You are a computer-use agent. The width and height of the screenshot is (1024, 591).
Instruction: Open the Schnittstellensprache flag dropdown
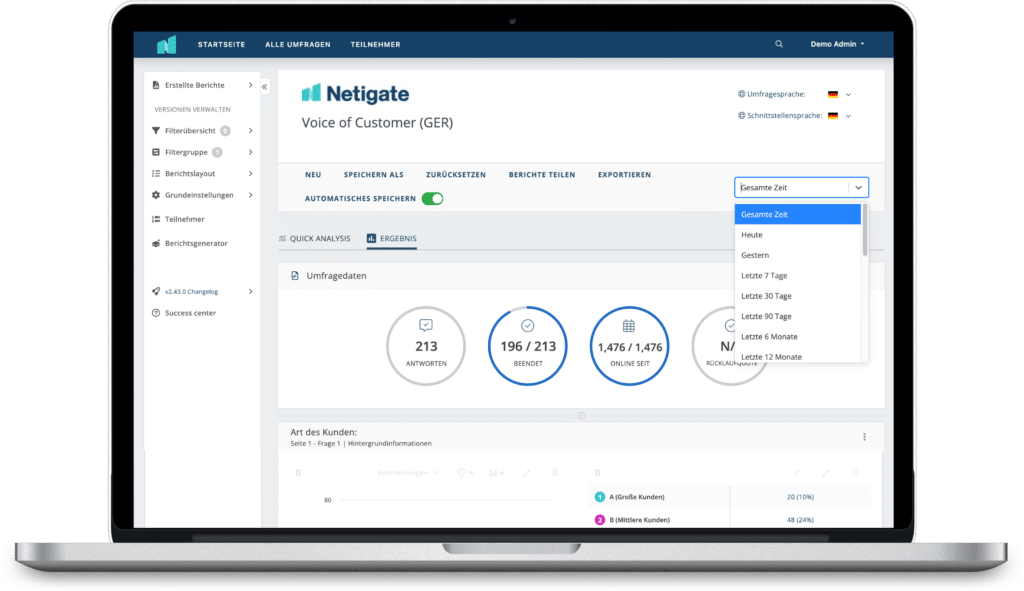(840, 116)
